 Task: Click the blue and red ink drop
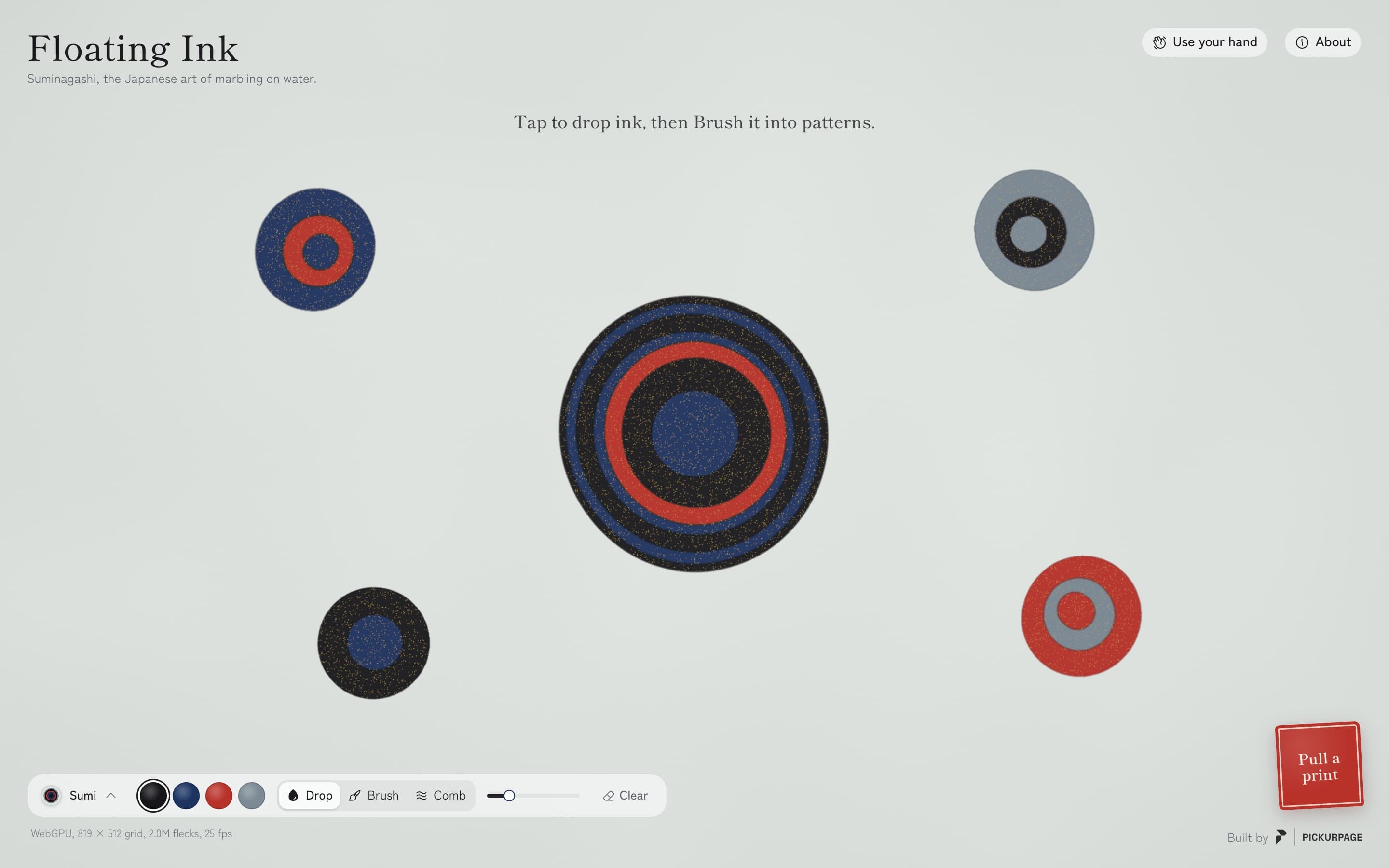[x=315, y=250]
